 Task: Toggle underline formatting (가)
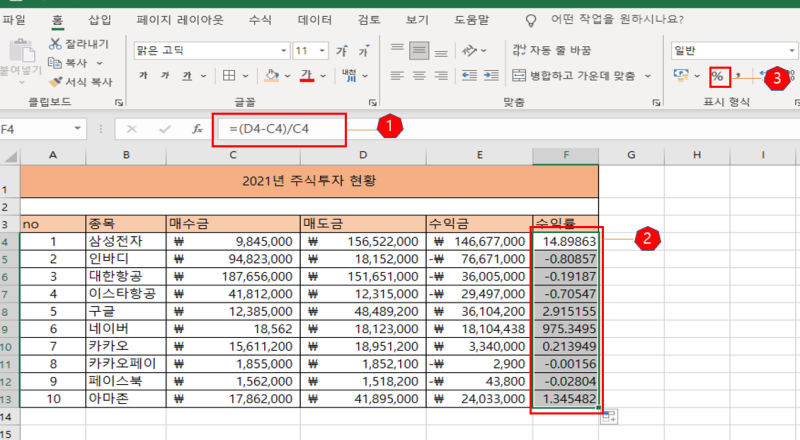click(x=187, y=76)
